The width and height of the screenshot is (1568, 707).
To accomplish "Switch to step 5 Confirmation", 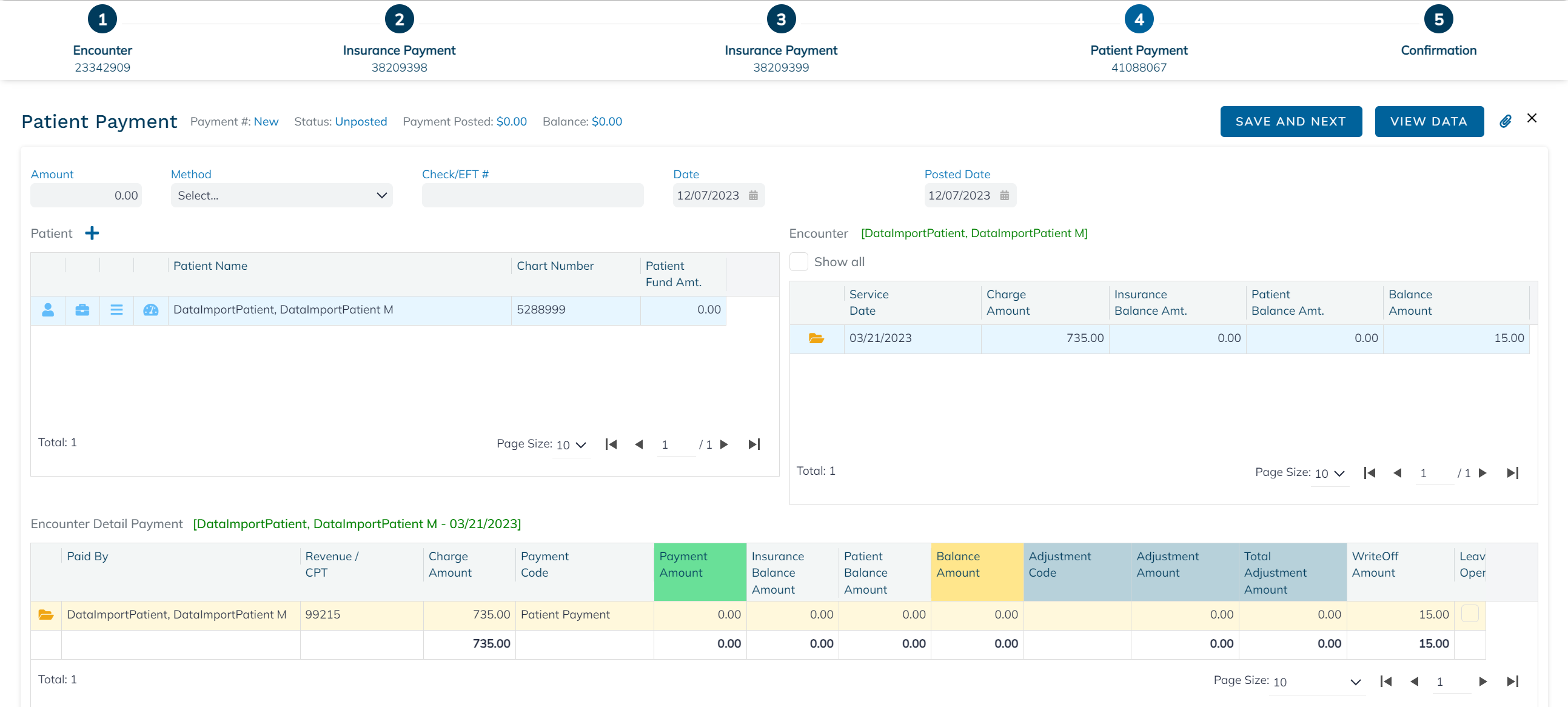I will (x=1438, y=20).
